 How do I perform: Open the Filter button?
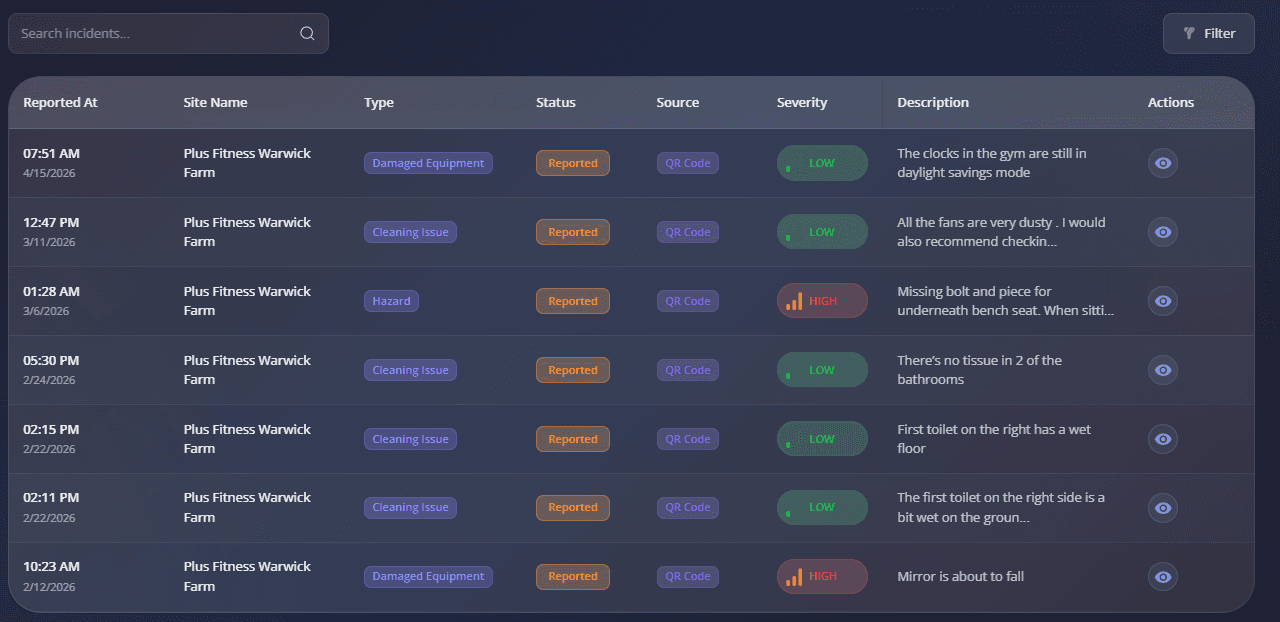1208,33
